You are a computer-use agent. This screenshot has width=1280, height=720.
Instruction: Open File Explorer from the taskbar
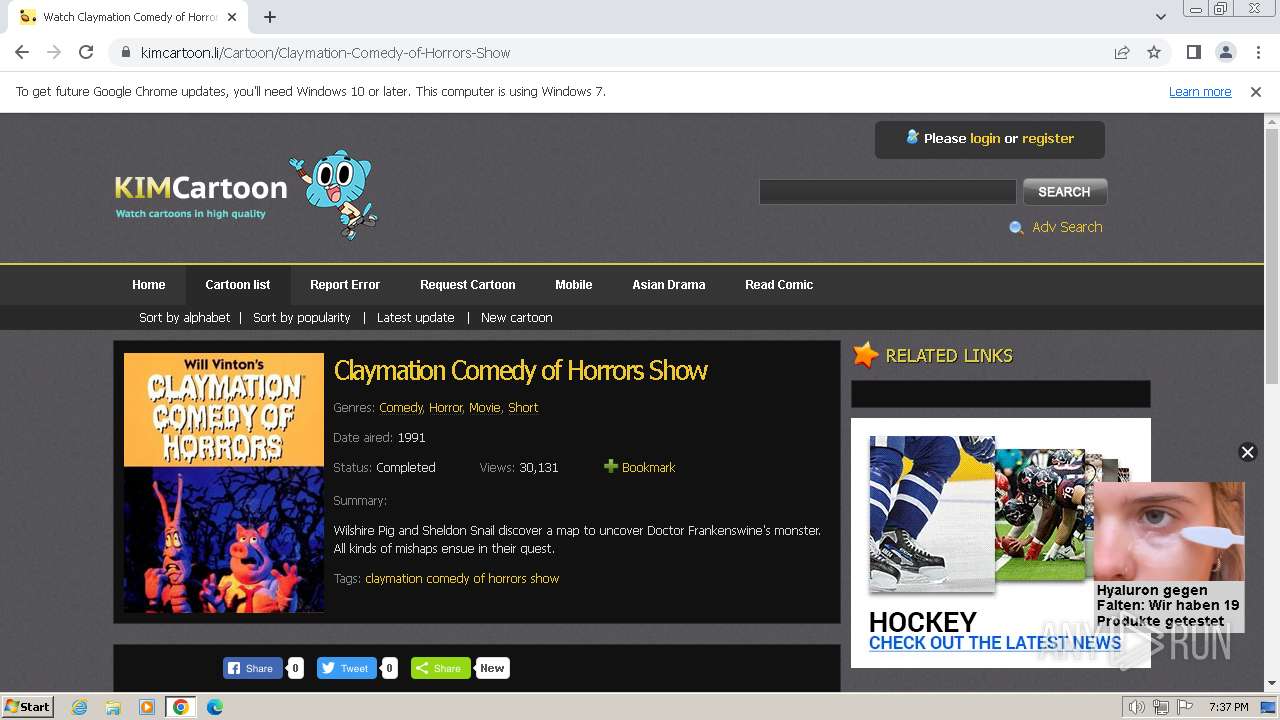point(113,707)
